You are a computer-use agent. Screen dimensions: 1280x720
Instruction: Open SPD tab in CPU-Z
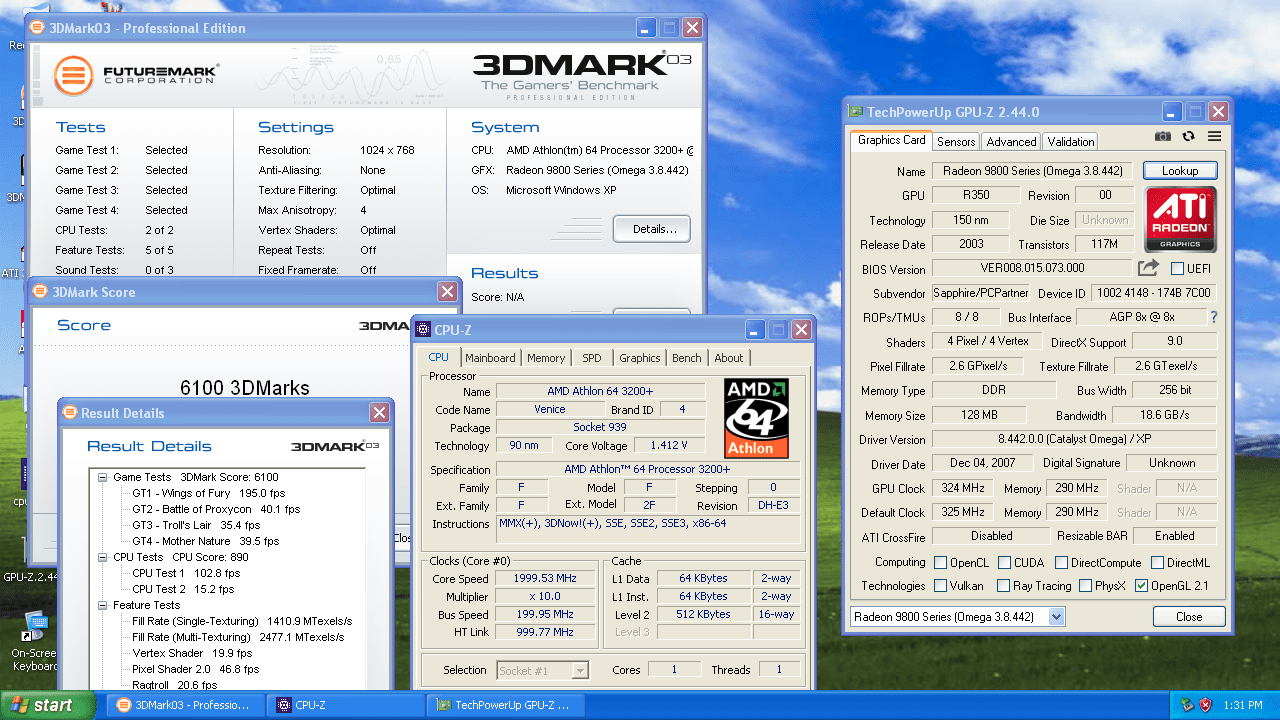[592, 358]
